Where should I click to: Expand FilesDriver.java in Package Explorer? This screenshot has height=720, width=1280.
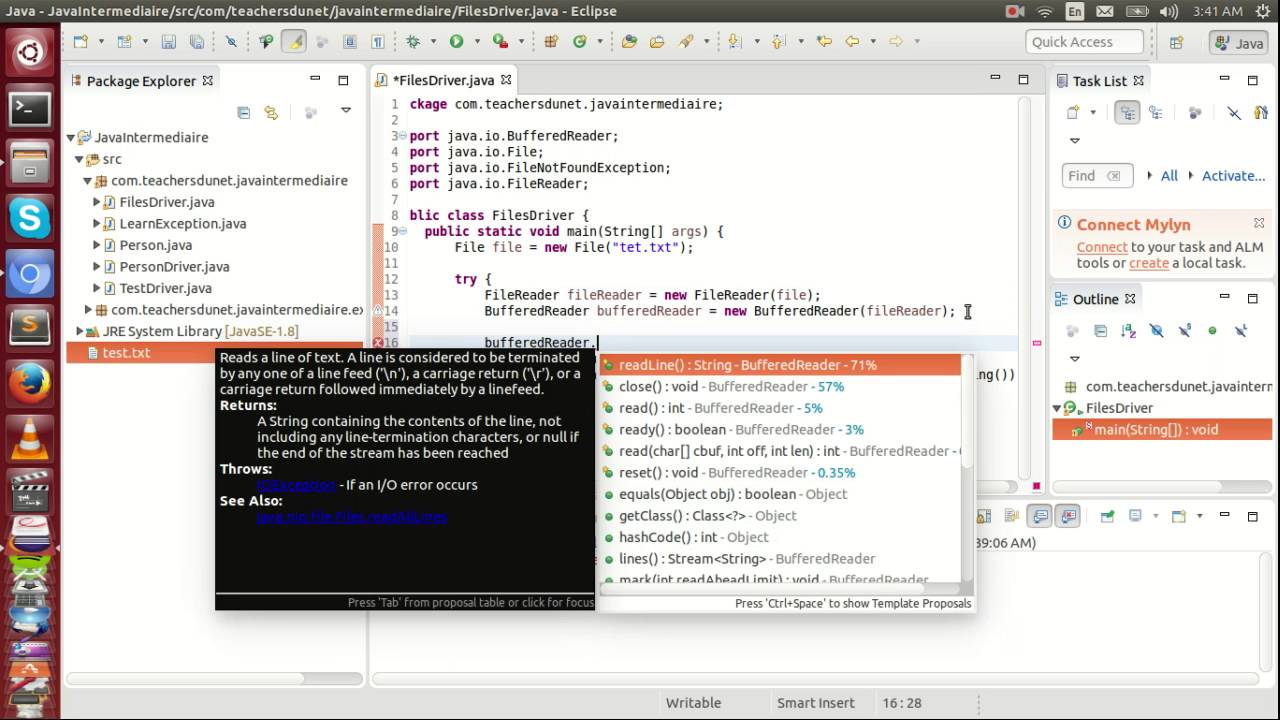pyautogui.click(x=97, y=202)
